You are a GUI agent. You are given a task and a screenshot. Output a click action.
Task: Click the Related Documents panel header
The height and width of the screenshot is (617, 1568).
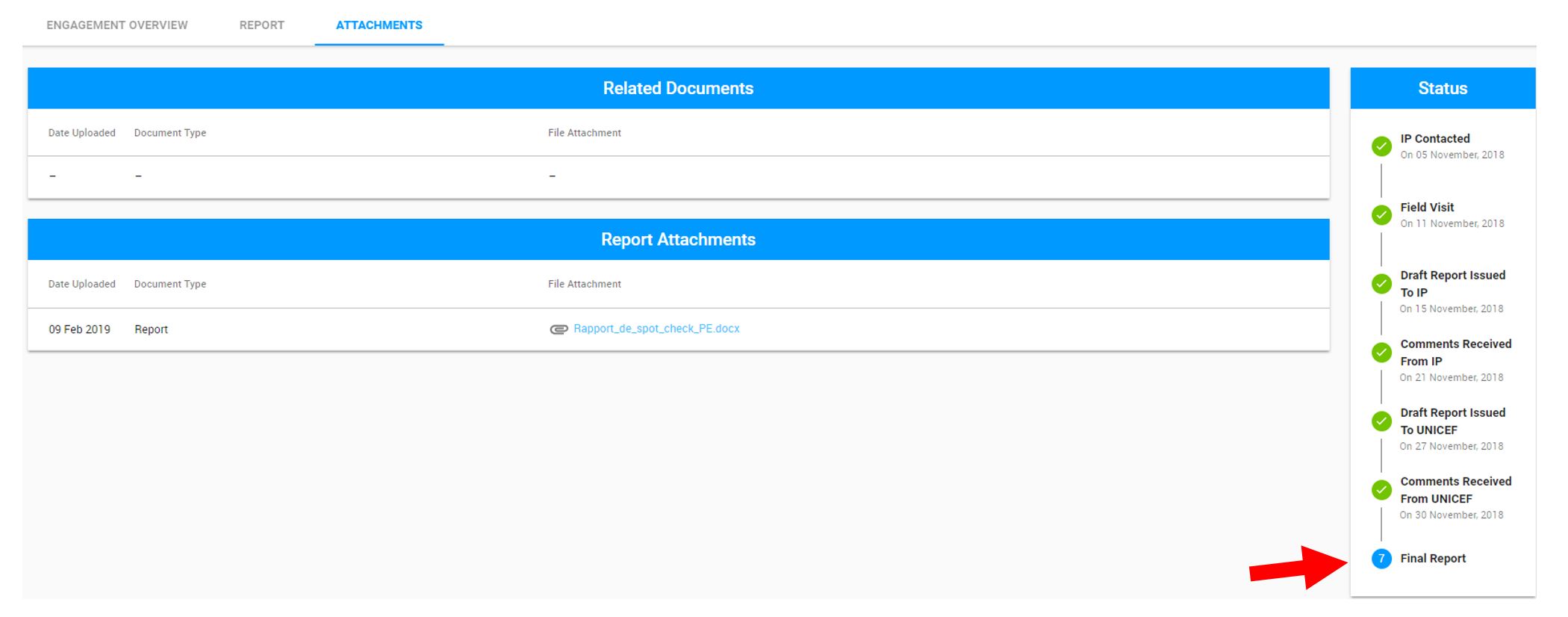click(x=678, y=88)
